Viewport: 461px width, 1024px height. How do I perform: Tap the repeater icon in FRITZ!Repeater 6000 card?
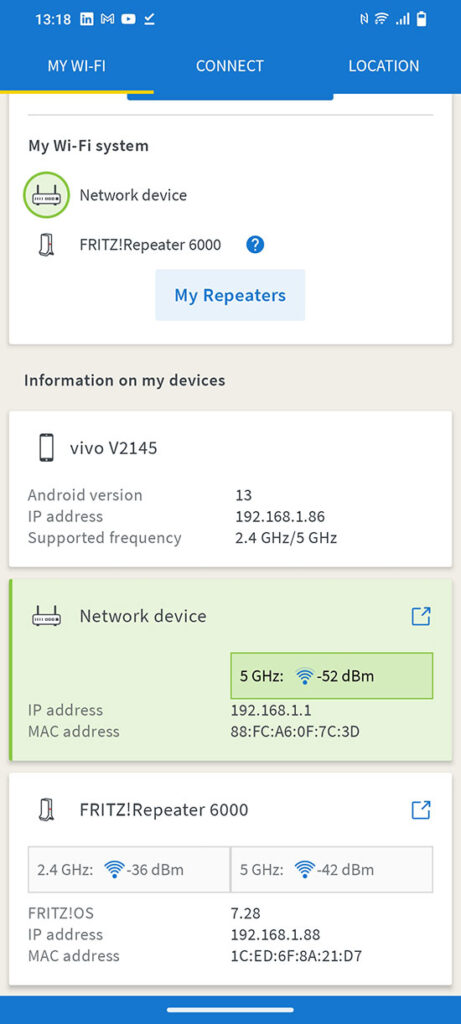coord(46,810)
